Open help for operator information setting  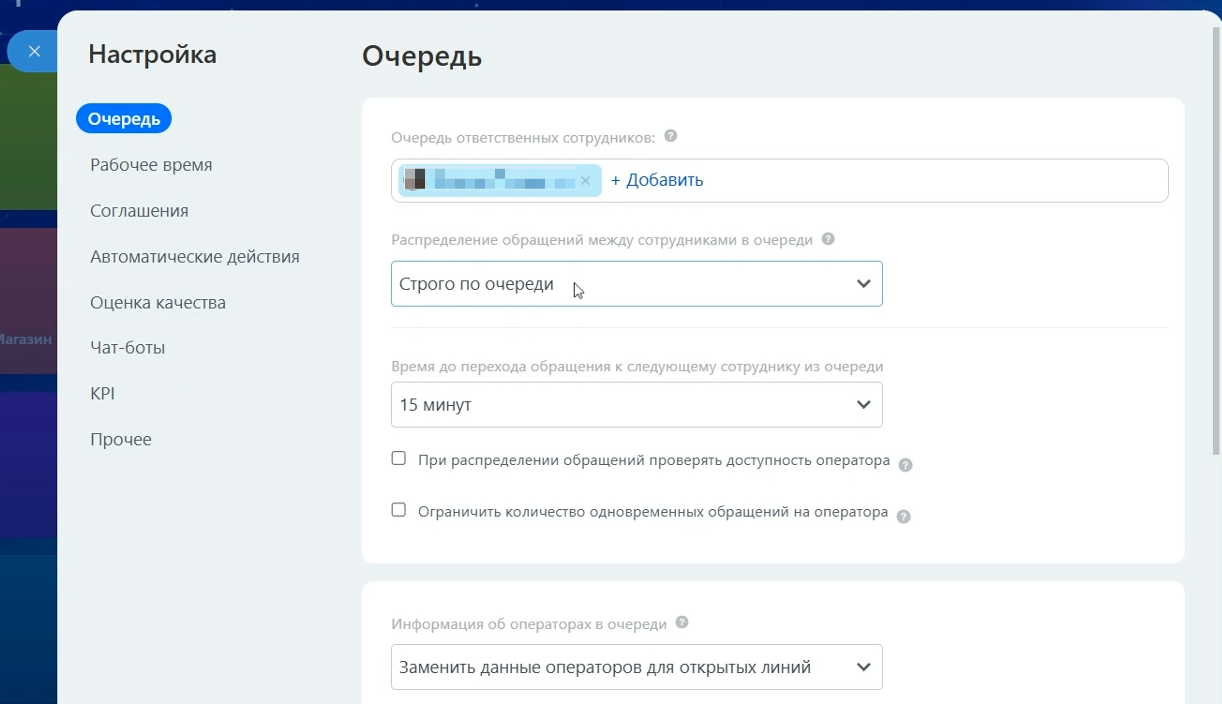682,622
